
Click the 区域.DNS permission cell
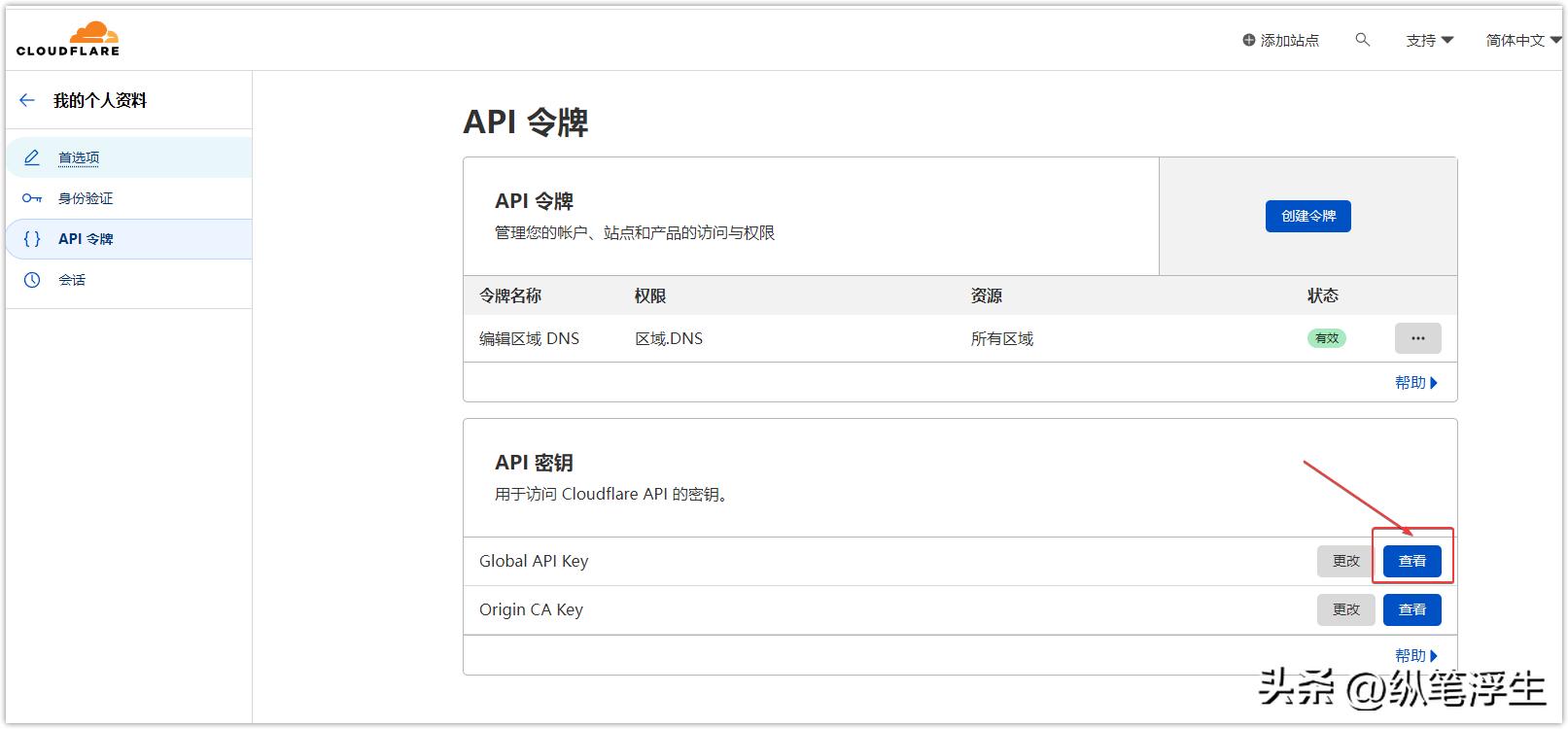click(669, 338)
